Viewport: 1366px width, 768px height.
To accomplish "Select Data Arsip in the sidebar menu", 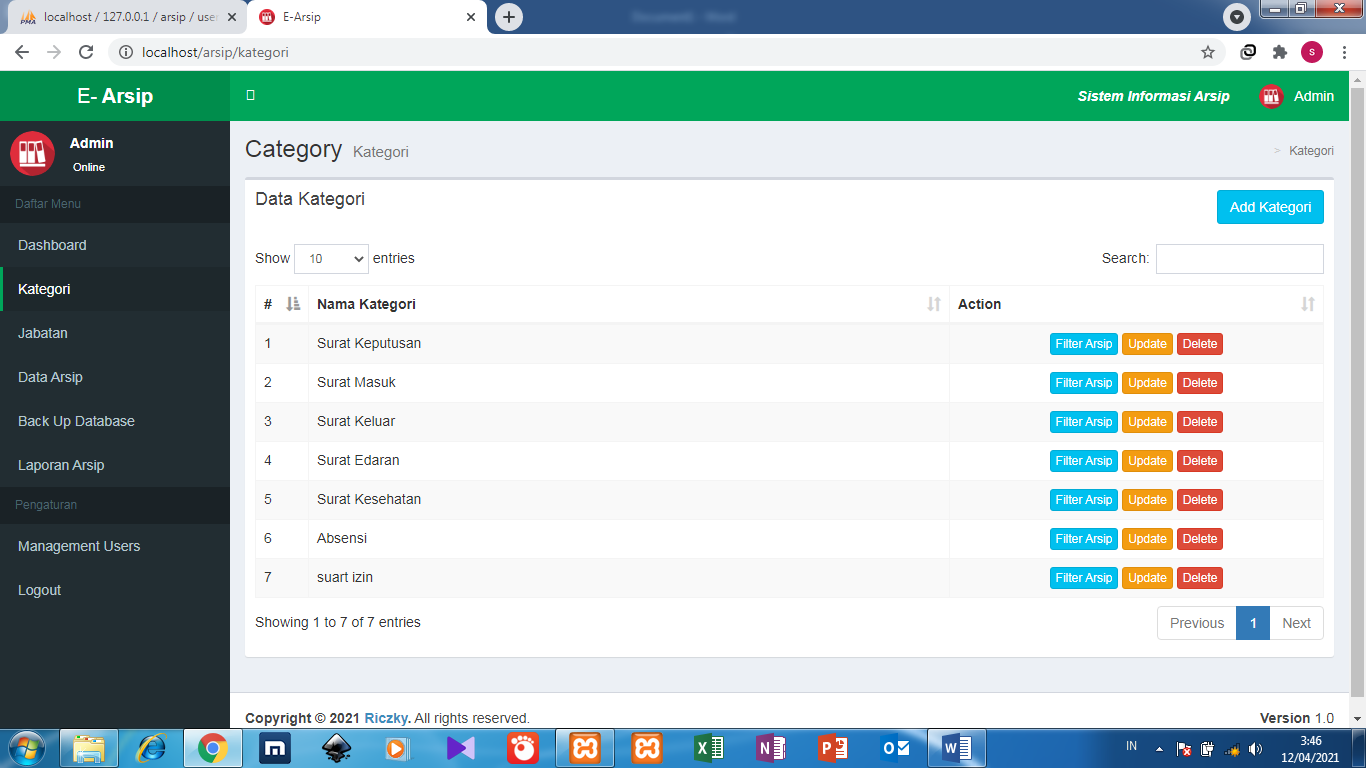I will coord(48,377).
